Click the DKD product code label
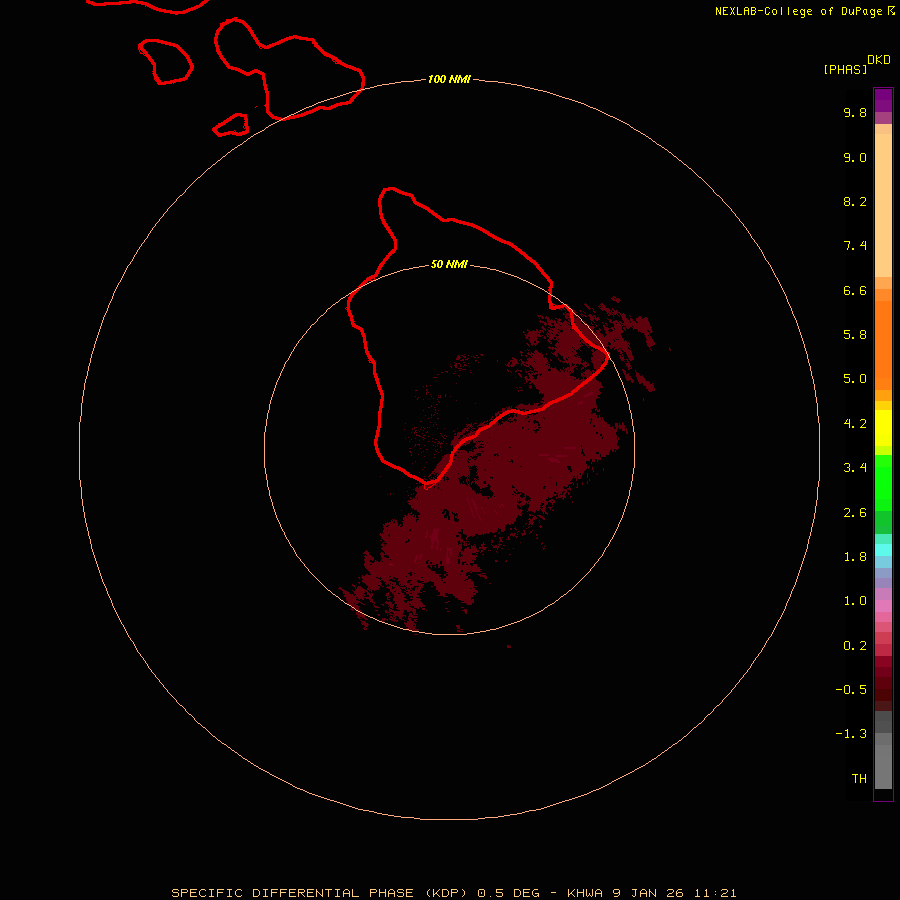This screenshot has width=900, height=900. coord(878,60)
